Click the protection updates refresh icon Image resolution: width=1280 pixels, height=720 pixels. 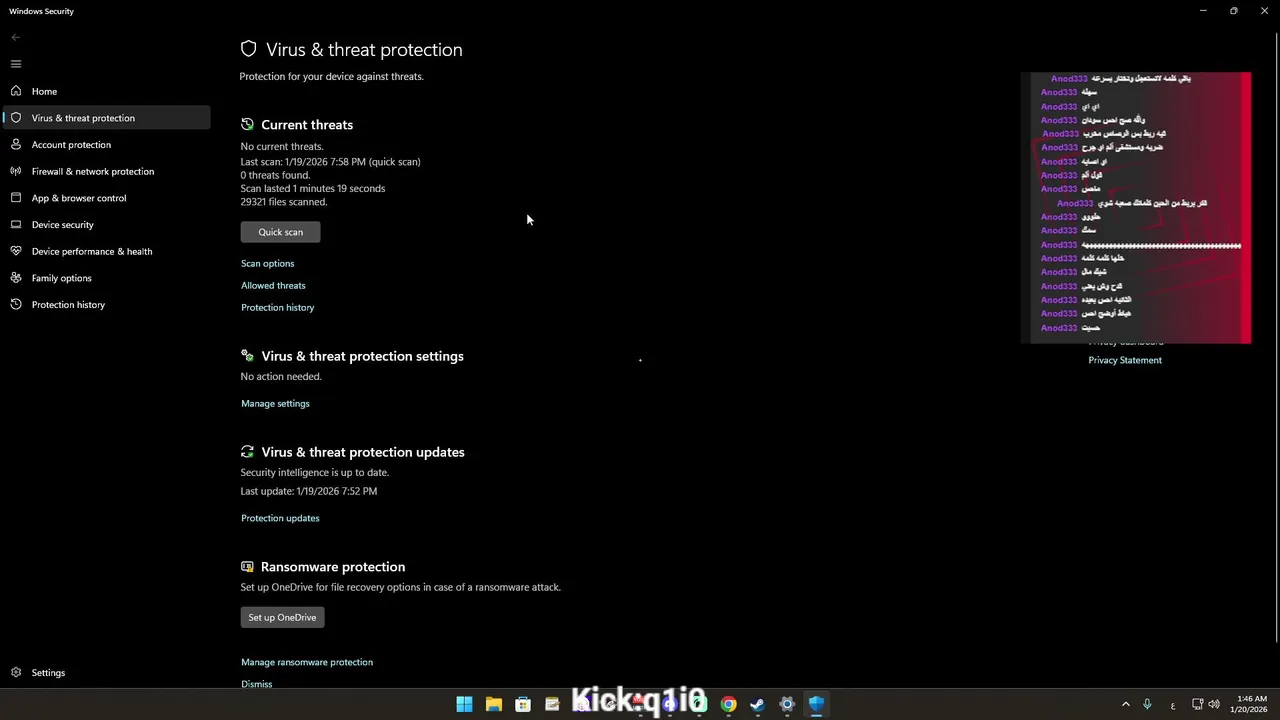[247, 452]
